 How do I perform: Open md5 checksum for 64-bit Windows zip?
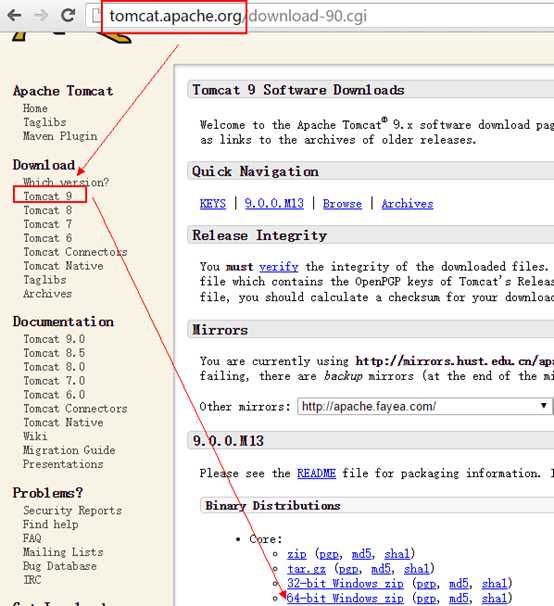pyautogui.click(x=459, y=598)
